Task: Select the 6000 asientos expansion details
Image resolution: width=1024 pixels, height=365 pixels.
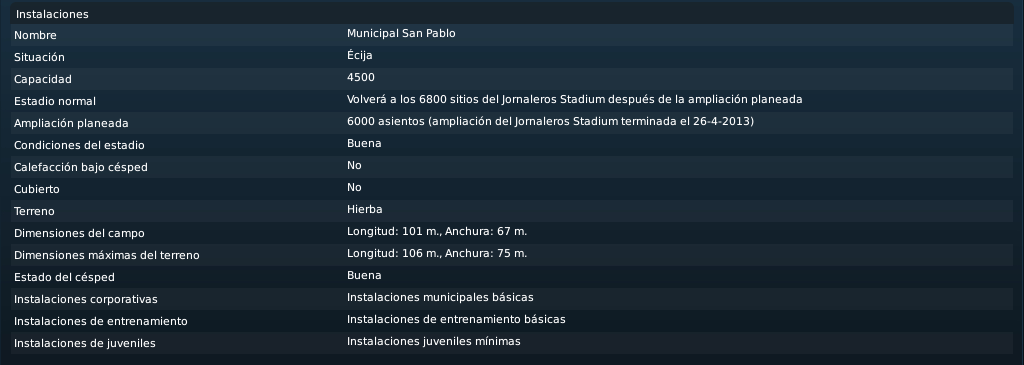Action: click(x=551, y=121)
